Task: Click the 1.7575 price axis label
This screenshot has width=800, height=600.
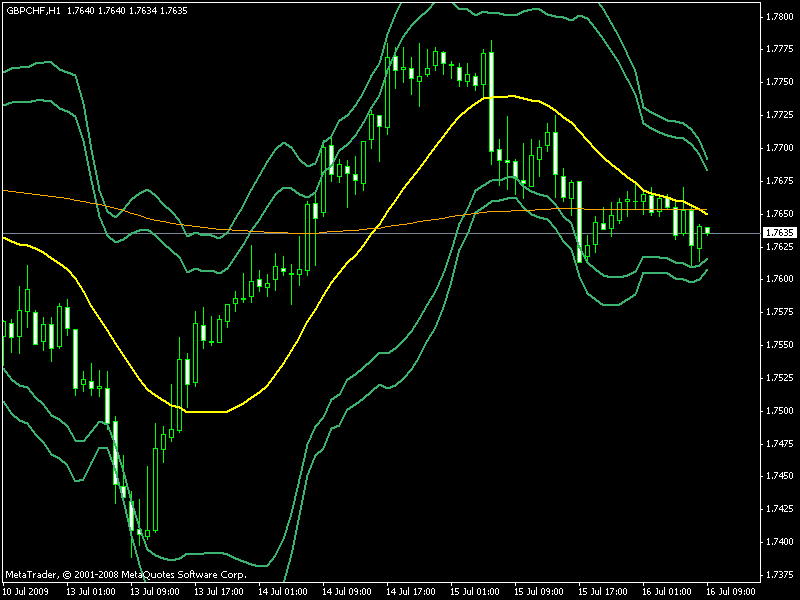Action: coord(780,312)
